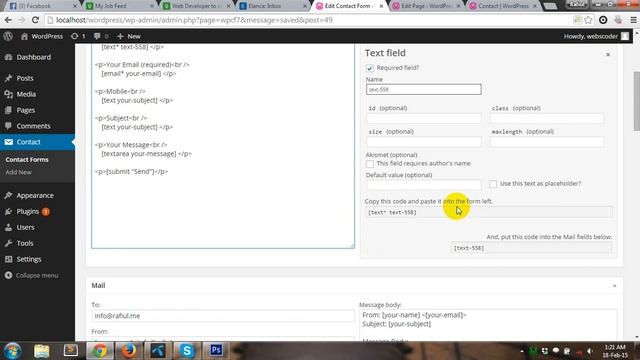The width and height of the screenshot is (640, 360).
Task: Open Photoshop from the taskbar
Action: (x=216, y=351)
